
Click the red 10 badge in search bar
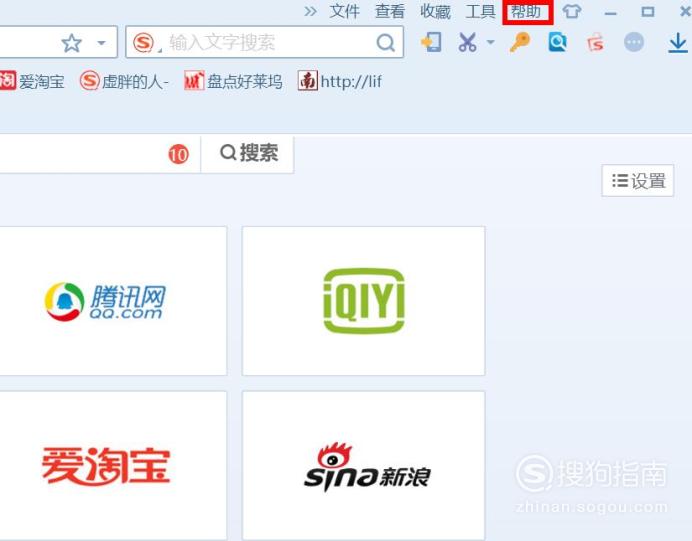[178, 154]
